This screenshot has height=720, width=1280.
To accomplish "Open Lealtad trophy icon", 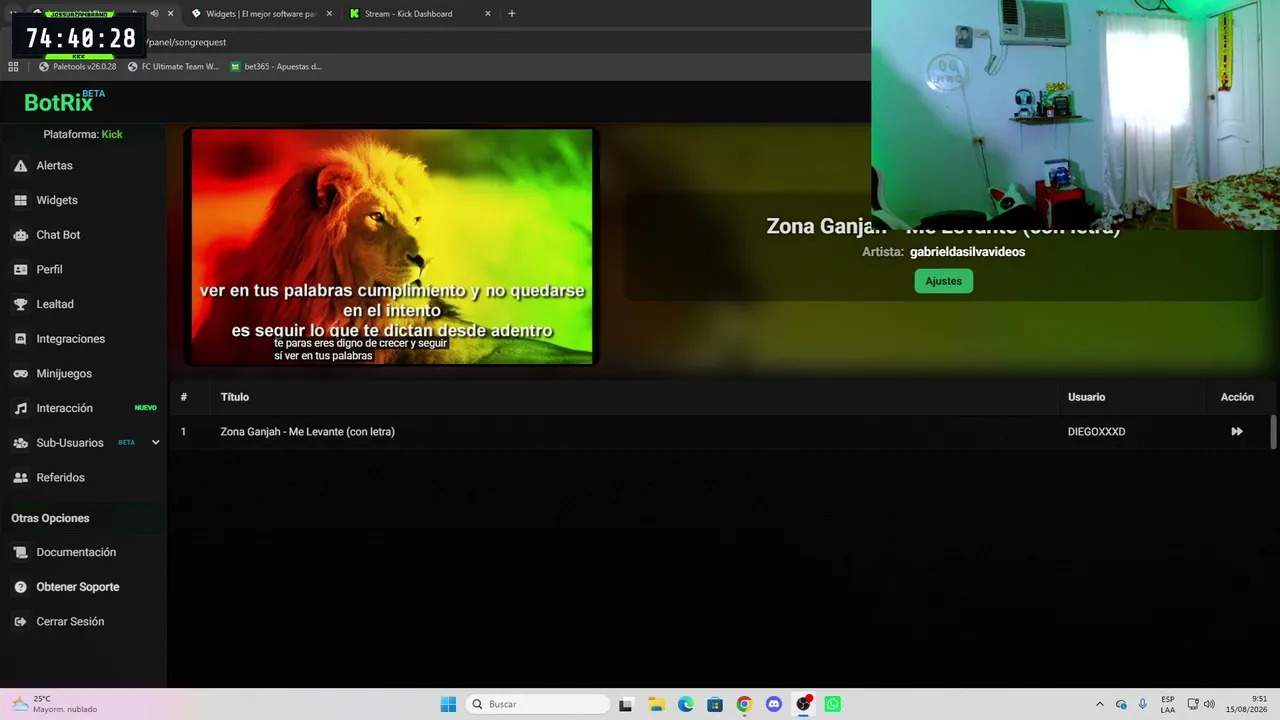I will [20, 304].
